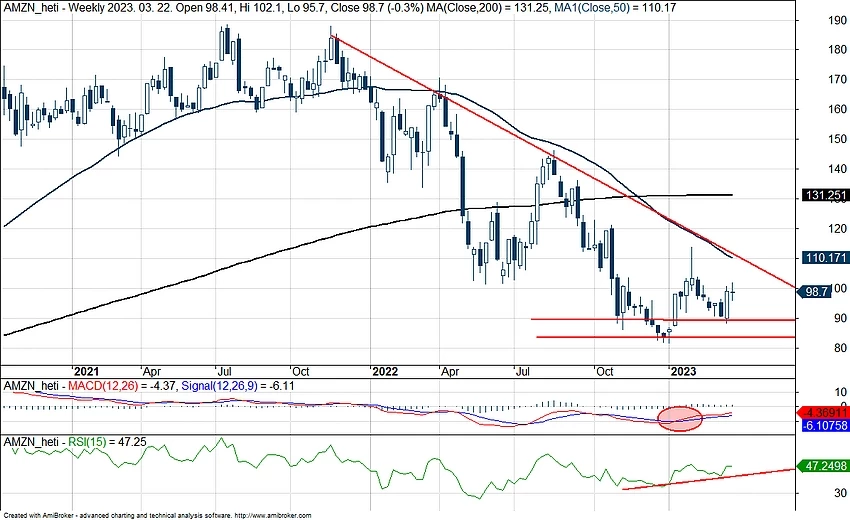Click the RSI value label 47.2498
The image size is (850, 520).
coord(823,466)
